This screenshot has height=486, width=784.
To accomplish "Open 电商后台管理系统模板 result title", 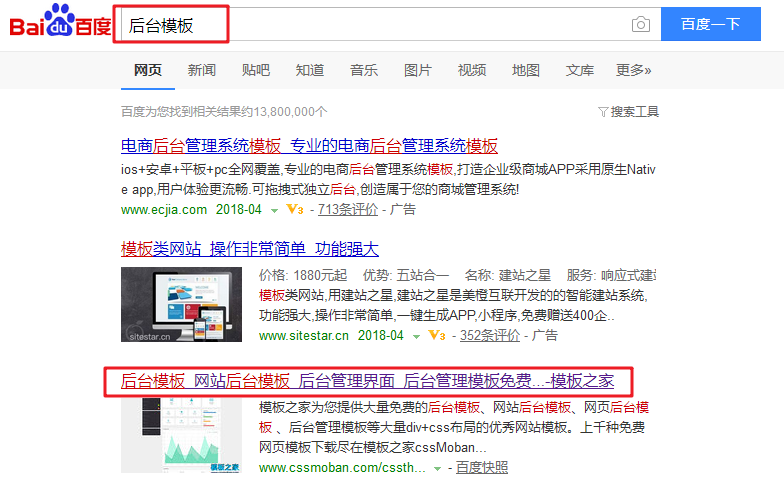I will tap(309, 146).
